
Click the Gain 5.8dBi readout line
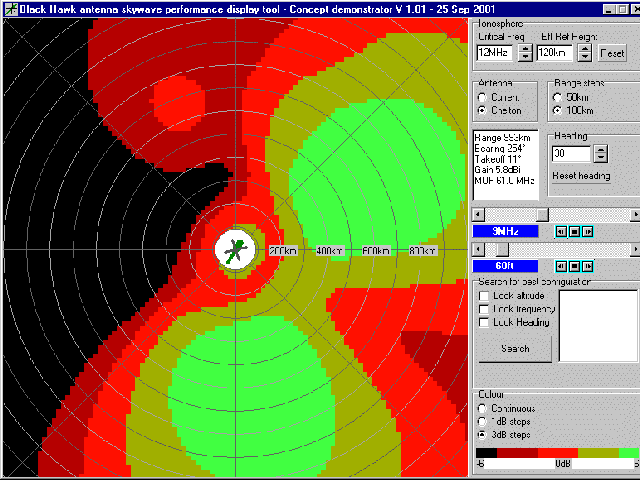pyautogui.click(x=497, y=170)
